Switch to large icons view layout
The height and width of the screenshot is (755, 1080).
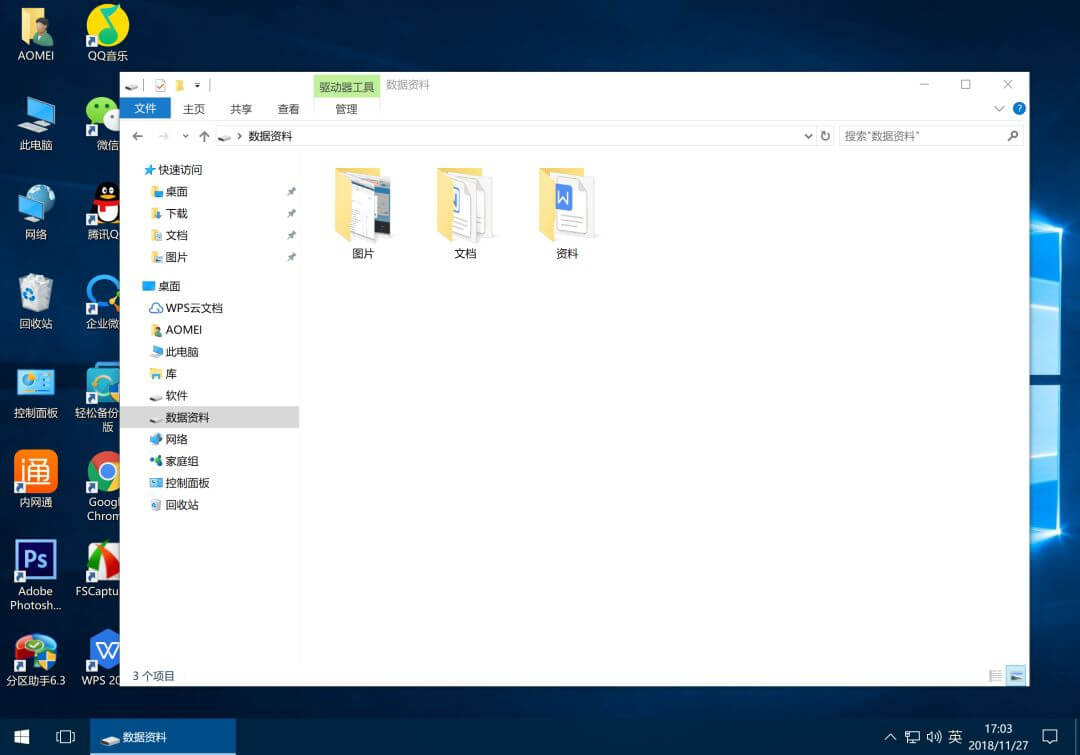point(1016,676)
